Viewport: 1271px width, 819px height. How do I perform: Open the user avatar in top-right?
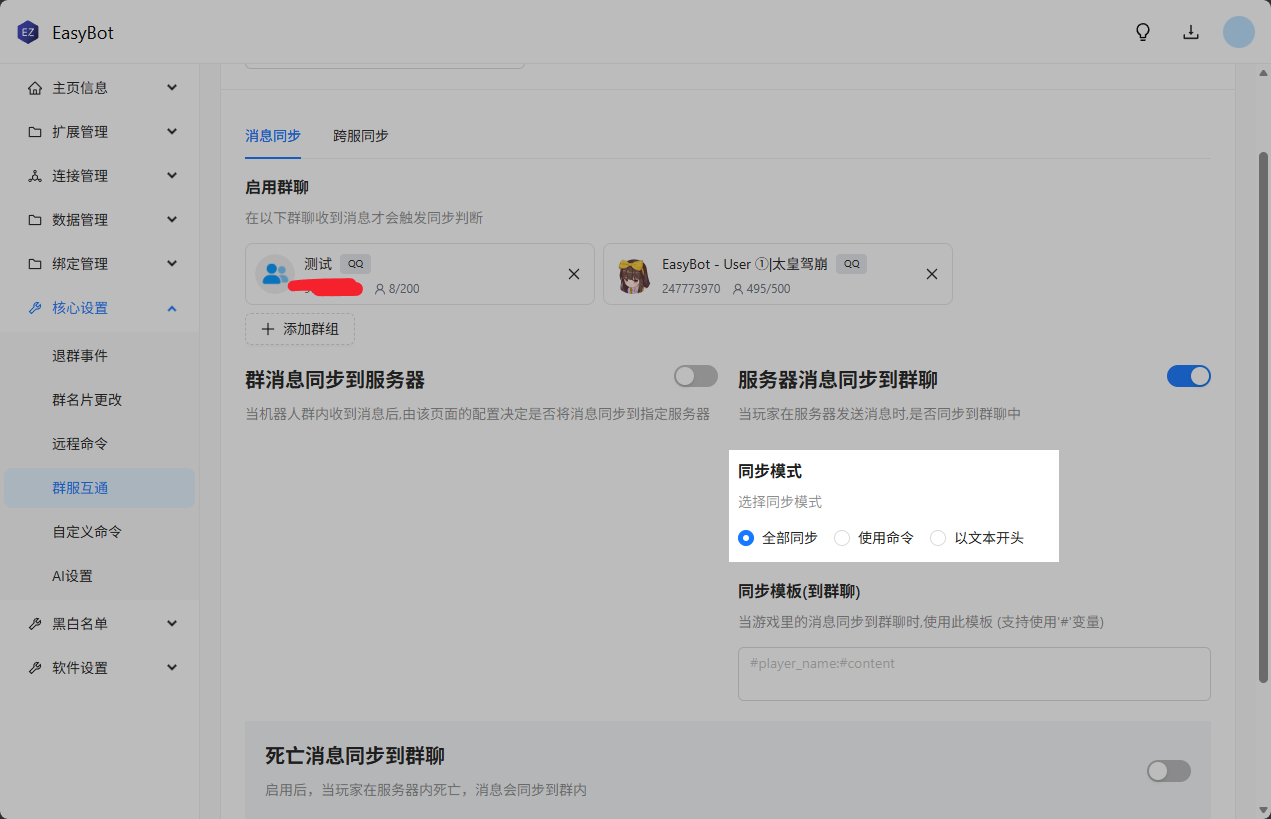[x=1238, y=32]
